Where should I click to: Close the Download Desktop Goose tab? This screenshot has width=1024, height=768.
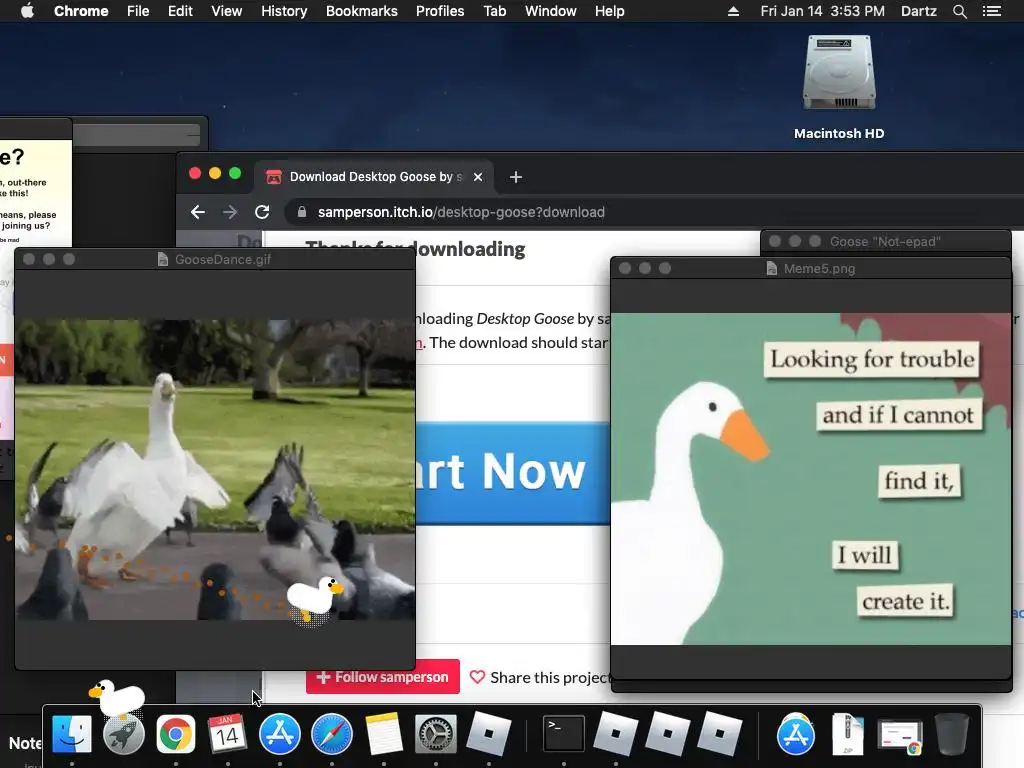[x=478, y=177]
